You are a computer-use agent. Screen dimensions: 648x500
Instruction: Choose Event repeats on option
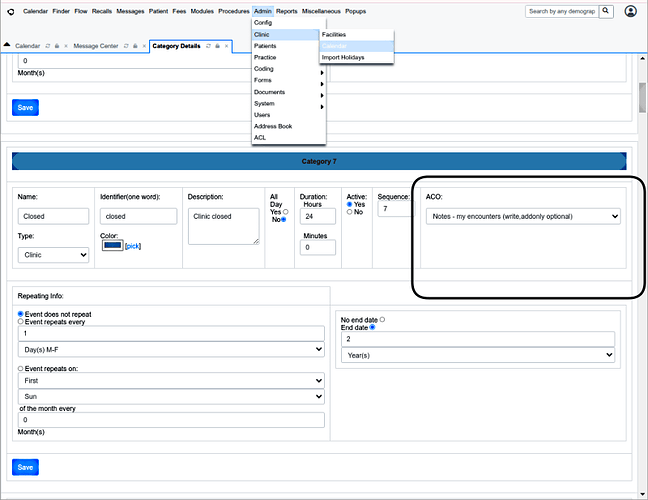coord(21,368)
